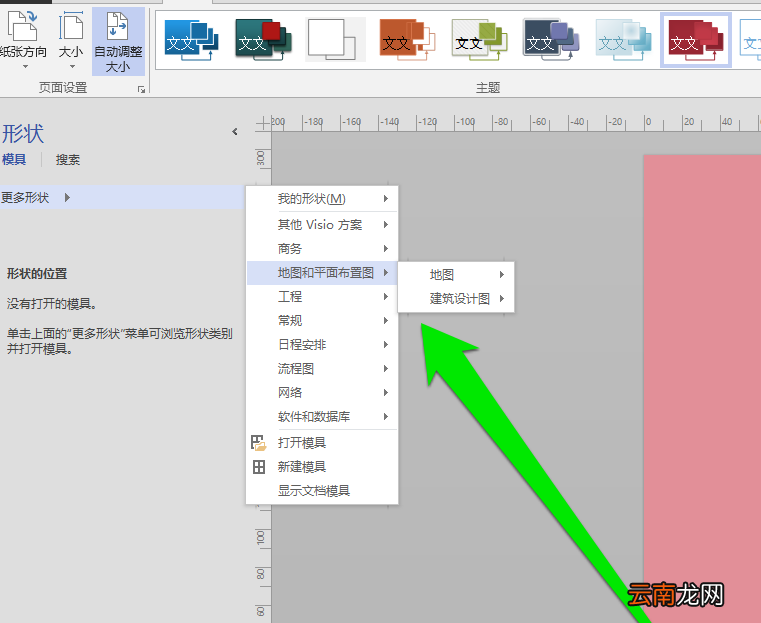
Task: Expand 更多形状 more shapes menu
Action: point(121,197)
